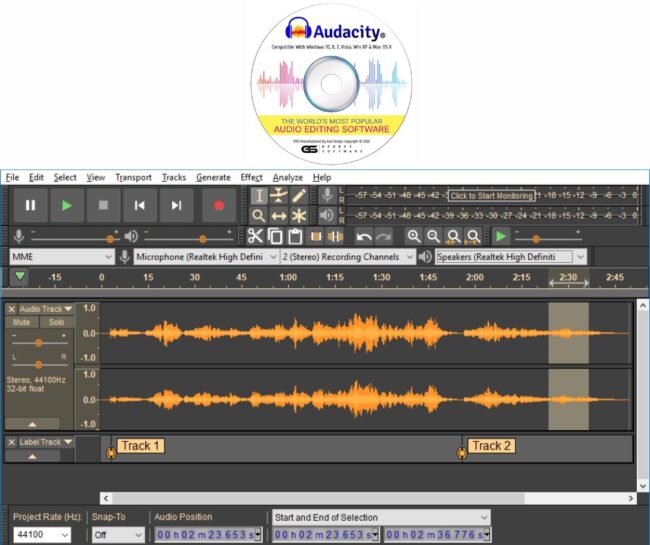Screen dimensions: 650x545
Task: Click the Play-at-speed green button
Action: [501, 236]
